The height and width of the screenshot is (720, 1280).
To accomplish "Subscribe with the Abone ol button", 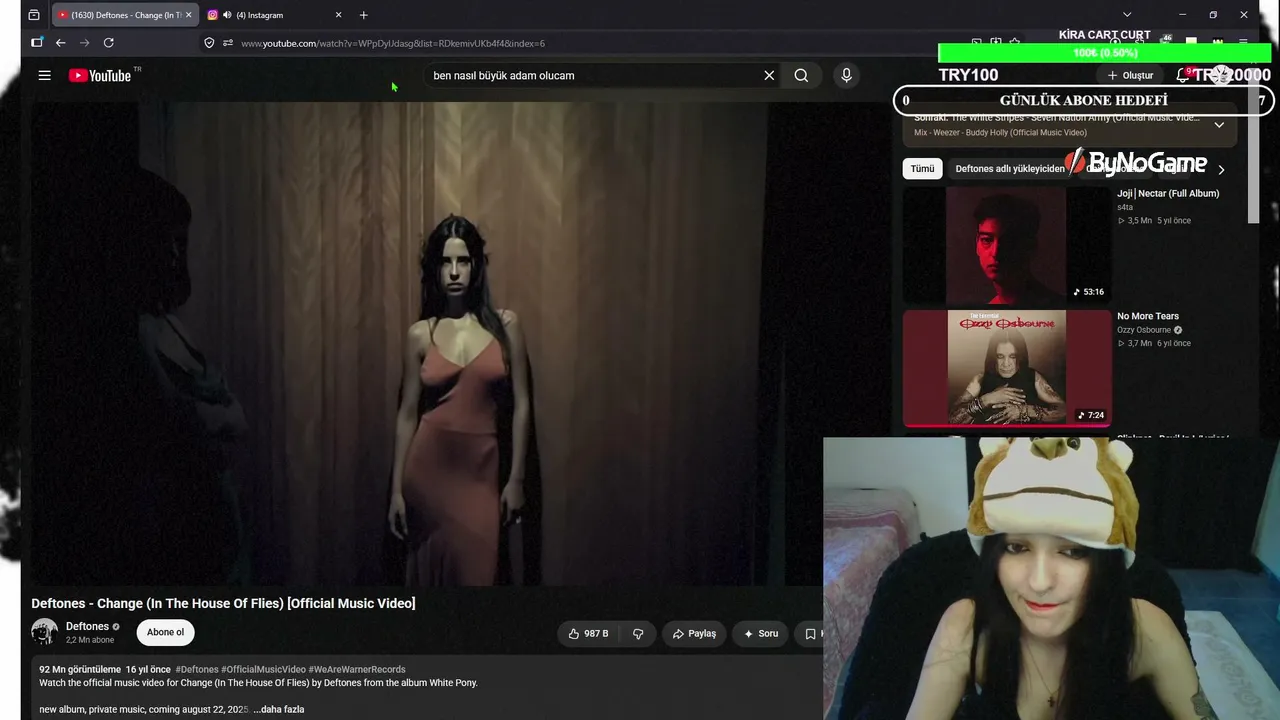I will pyautogui.click(x=166, y=632).
